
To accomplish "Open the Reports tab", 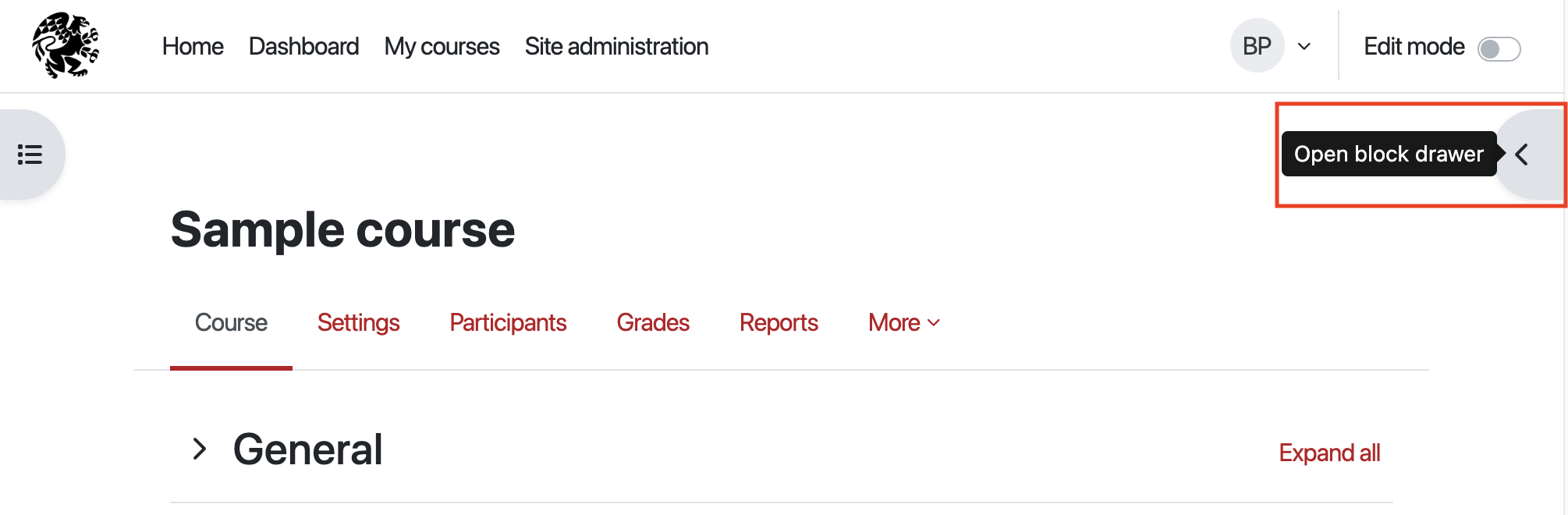I will click(x=779, y=323).
